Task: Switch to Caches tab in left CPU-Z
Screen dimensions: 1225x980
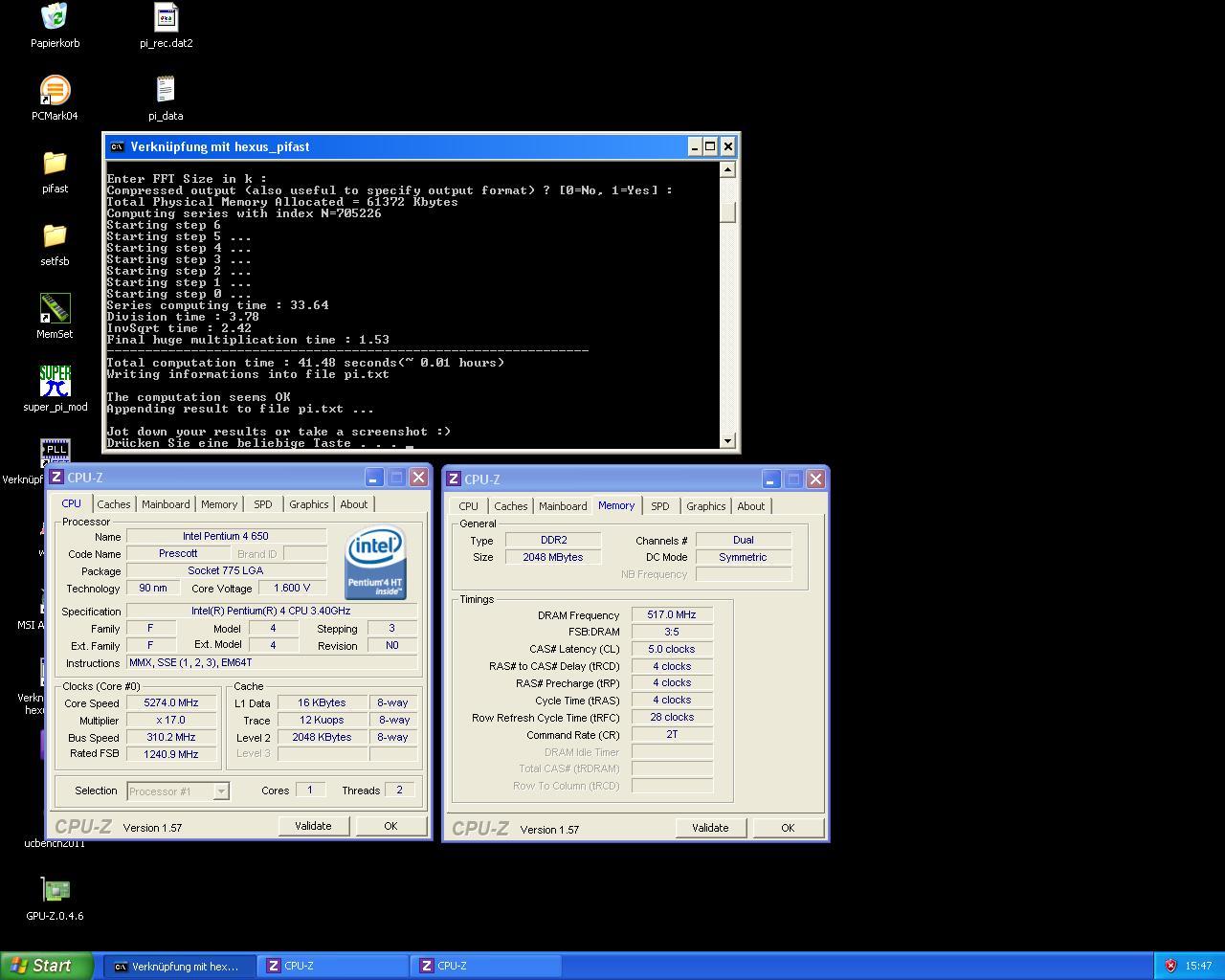Action: (x=113, y=504)
